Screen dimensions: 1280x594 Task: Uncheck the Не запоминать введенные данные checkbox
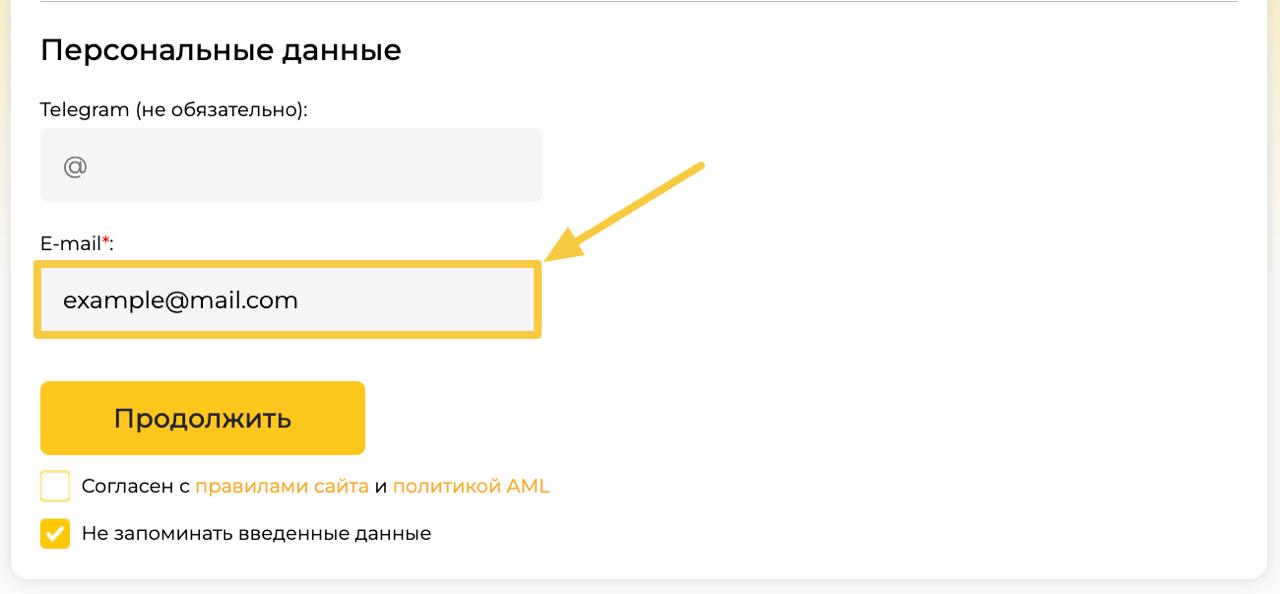[x=56, y=534]
